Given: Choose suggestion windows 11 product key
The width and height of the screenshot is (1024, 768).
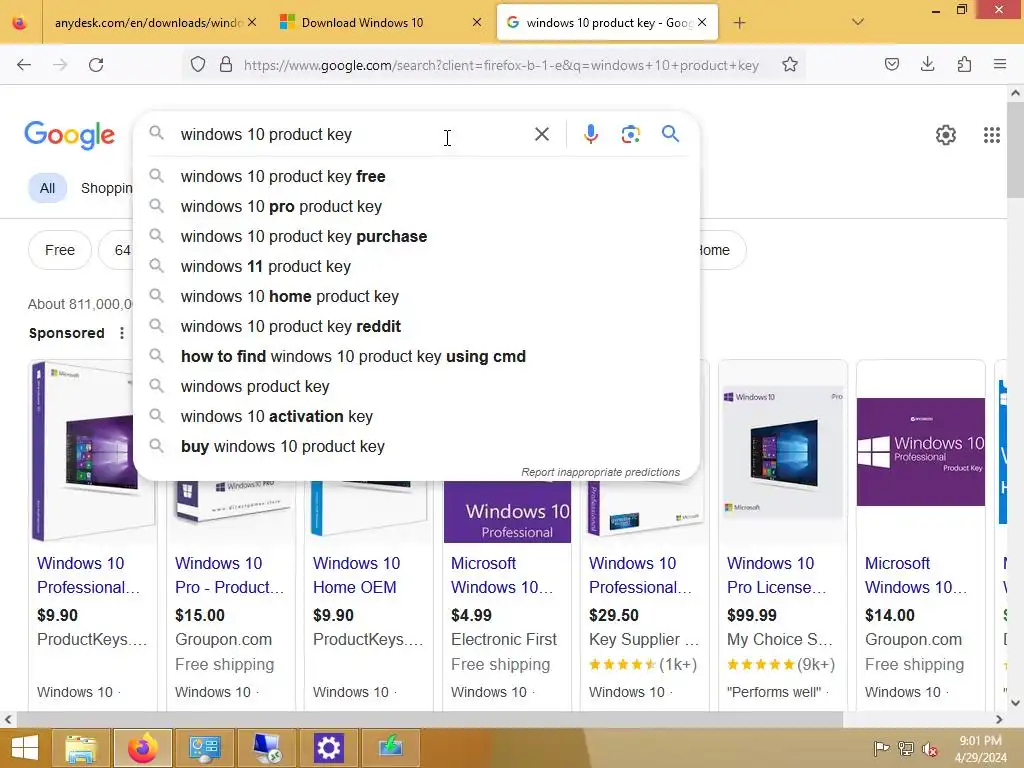Looking at the screenshot, I should (416, 266).
